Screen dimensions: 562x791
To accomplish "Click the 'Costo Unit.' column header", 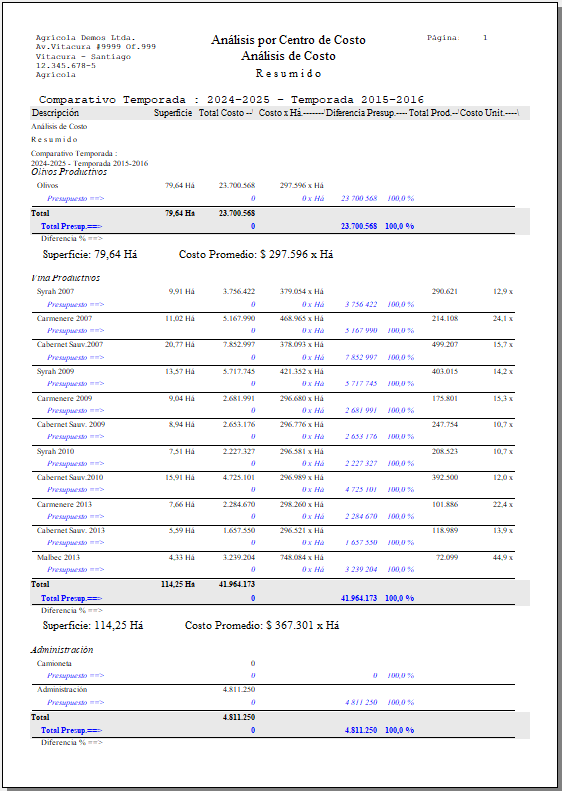I will point(481,113).
